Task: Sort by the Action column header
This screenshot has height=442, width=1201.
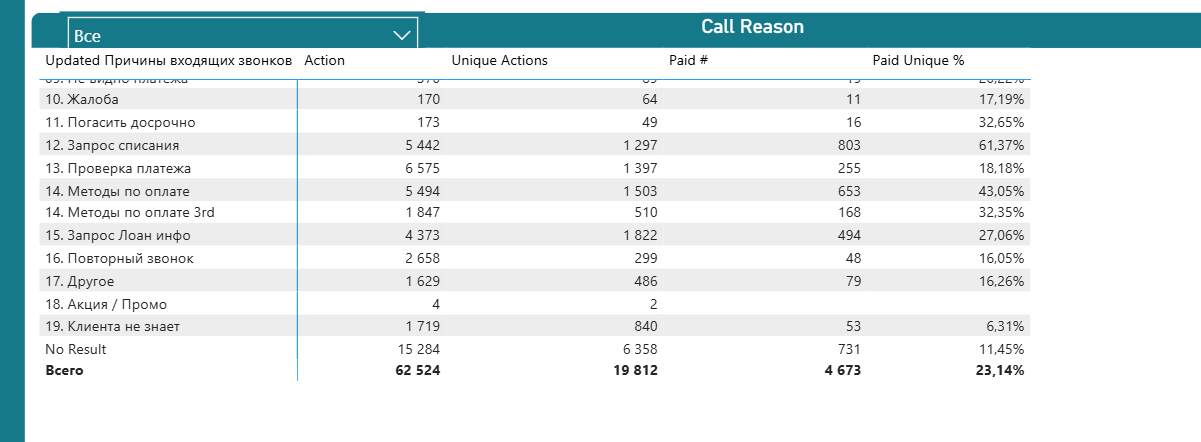Action: click(x=324, y=61)
